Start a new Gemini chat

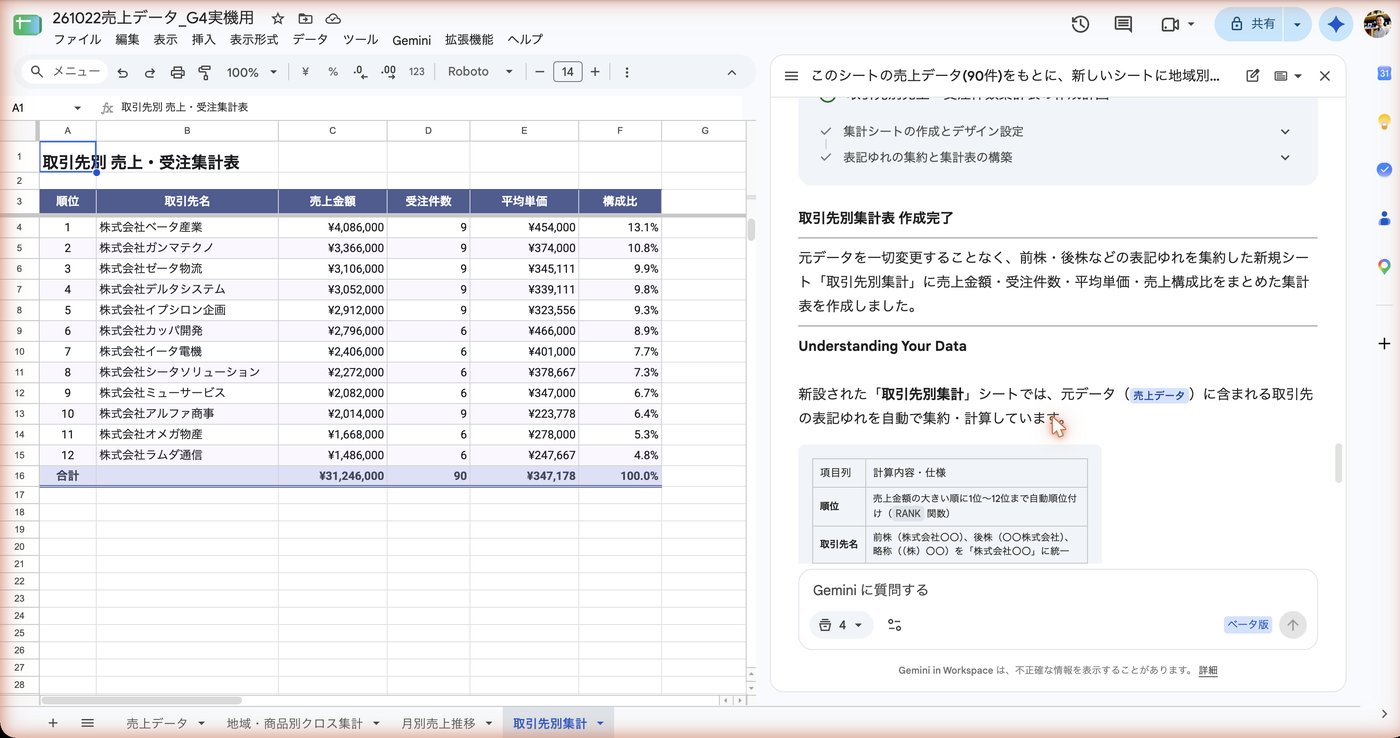click(x=1253, y=76)
